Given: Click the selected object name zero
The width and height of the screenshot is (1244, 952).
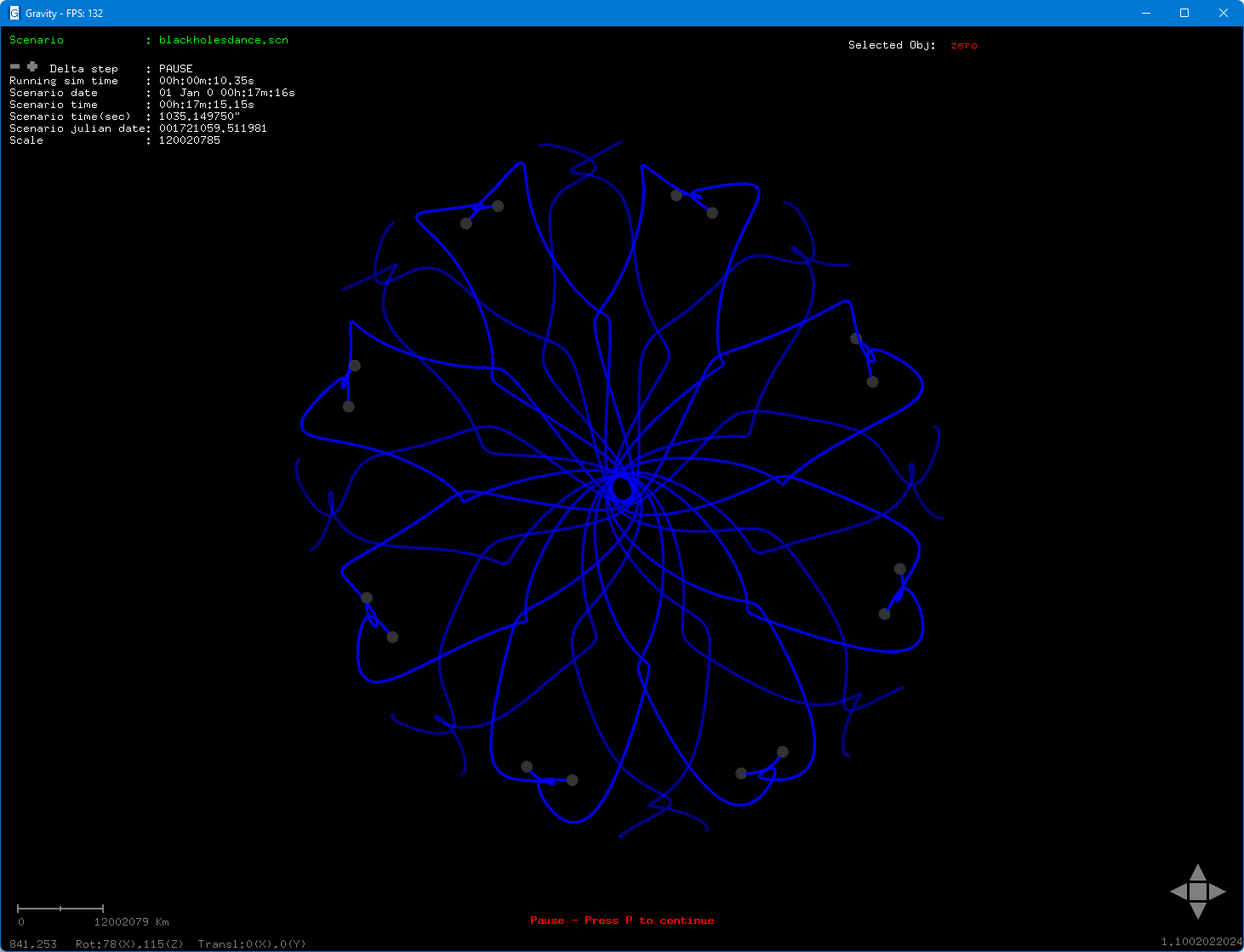Looking at the screenshot, I should click(x=963, y=45).
